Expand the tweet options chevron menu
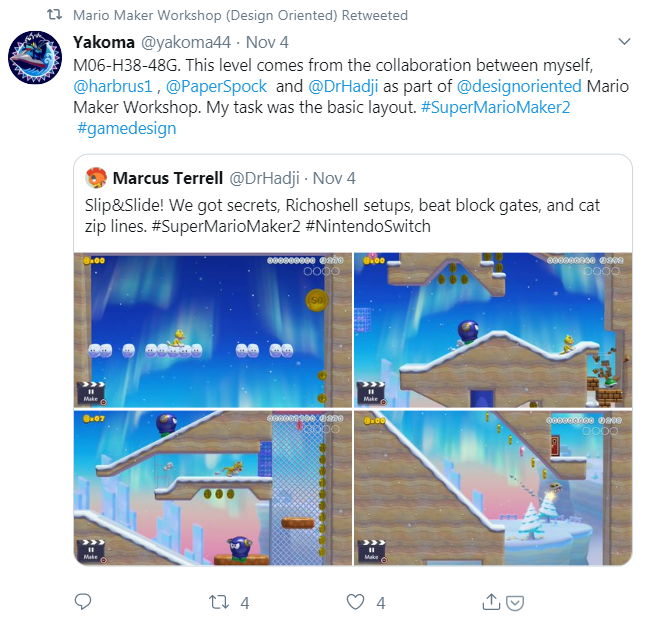645x623 pixels. 624,42
